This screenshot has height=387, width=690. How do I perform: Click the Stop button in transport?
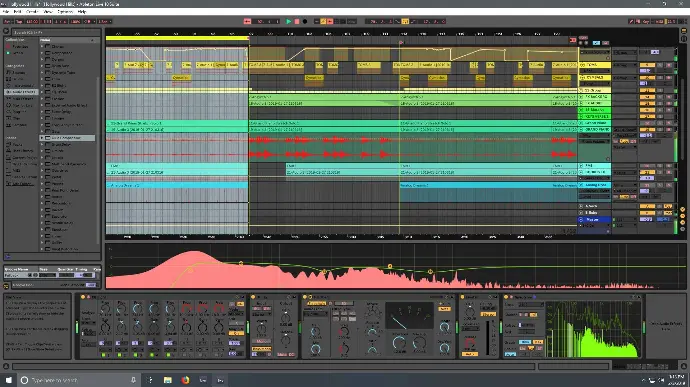click(297, 21)
